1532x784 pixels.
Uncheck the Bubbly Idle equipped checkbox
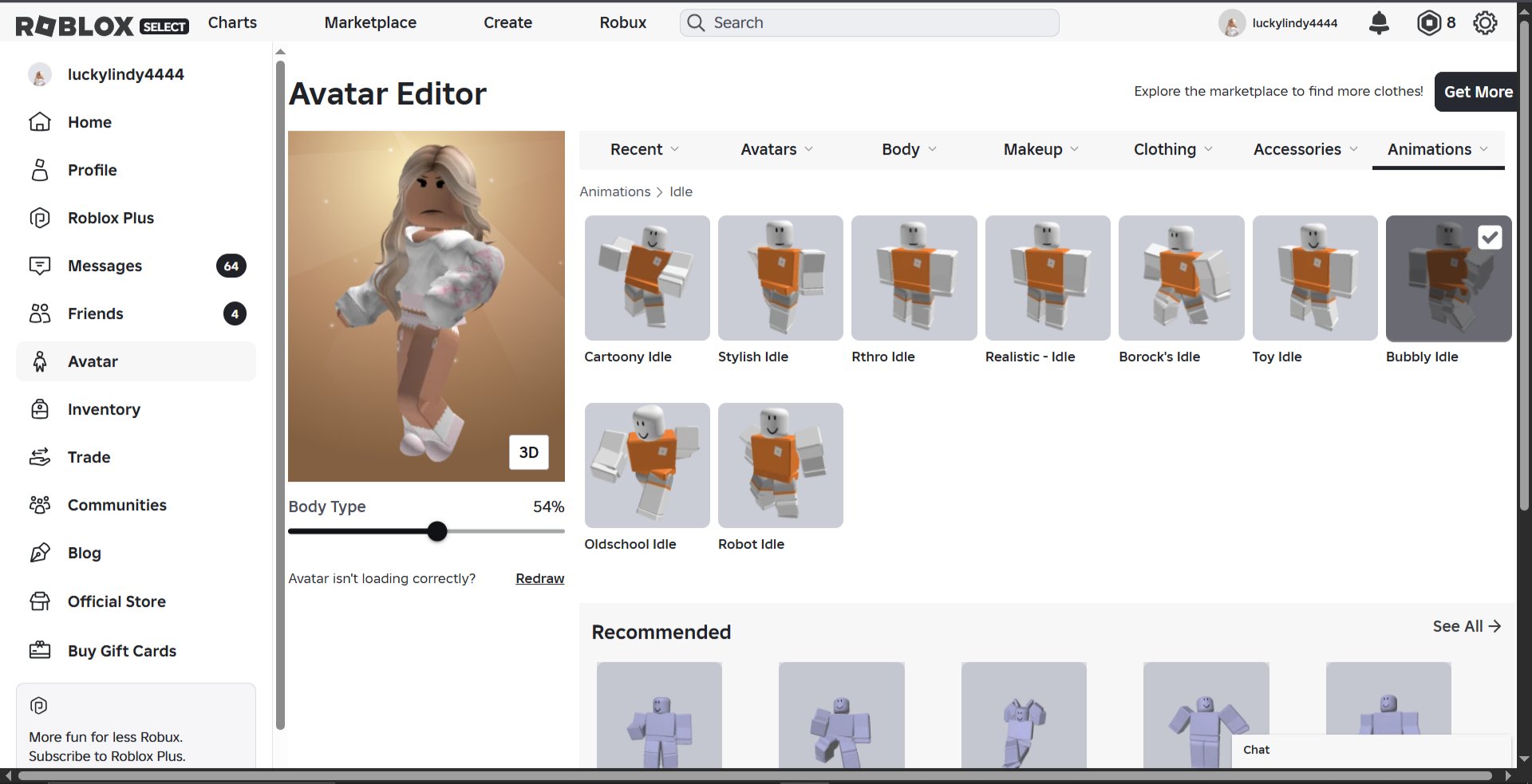1490,238
